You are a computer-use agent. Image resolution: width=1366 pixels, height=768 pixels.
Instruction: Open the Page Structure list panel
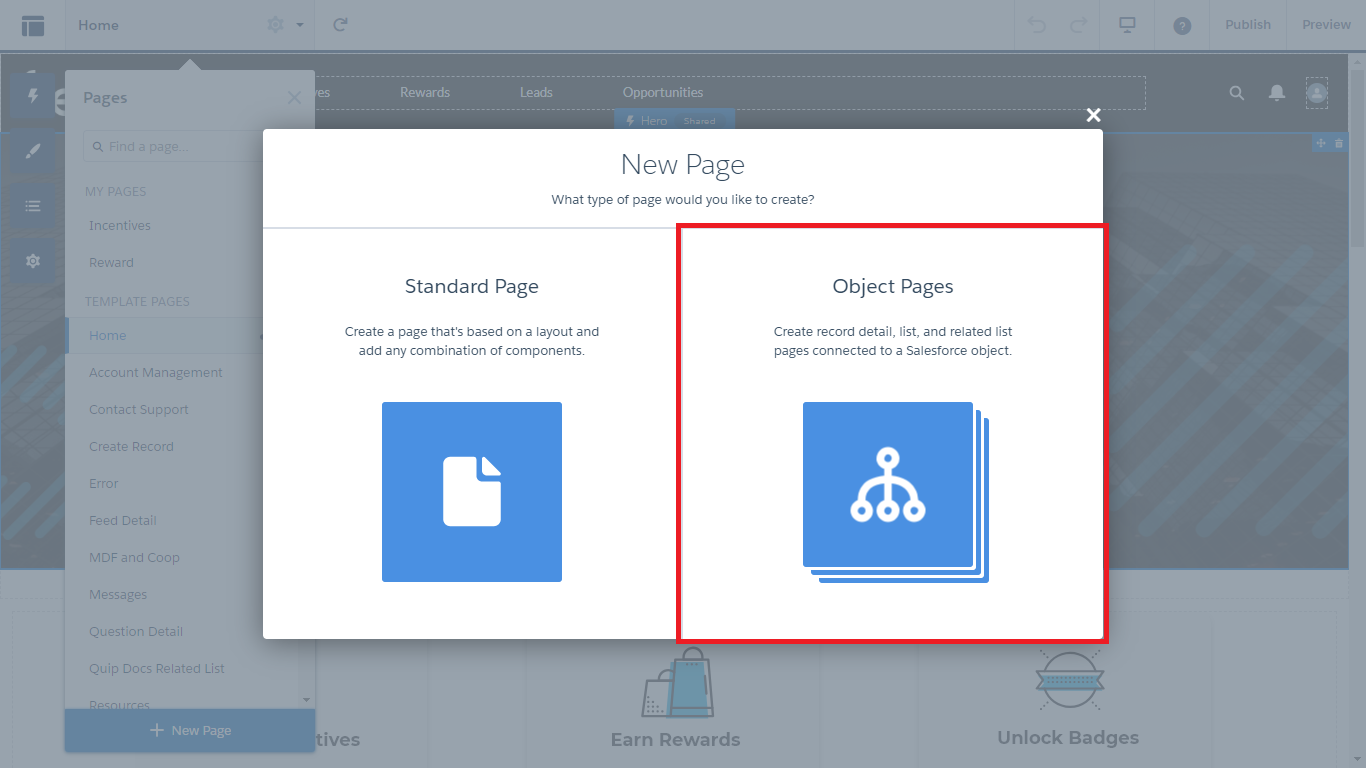click(33, 206)
